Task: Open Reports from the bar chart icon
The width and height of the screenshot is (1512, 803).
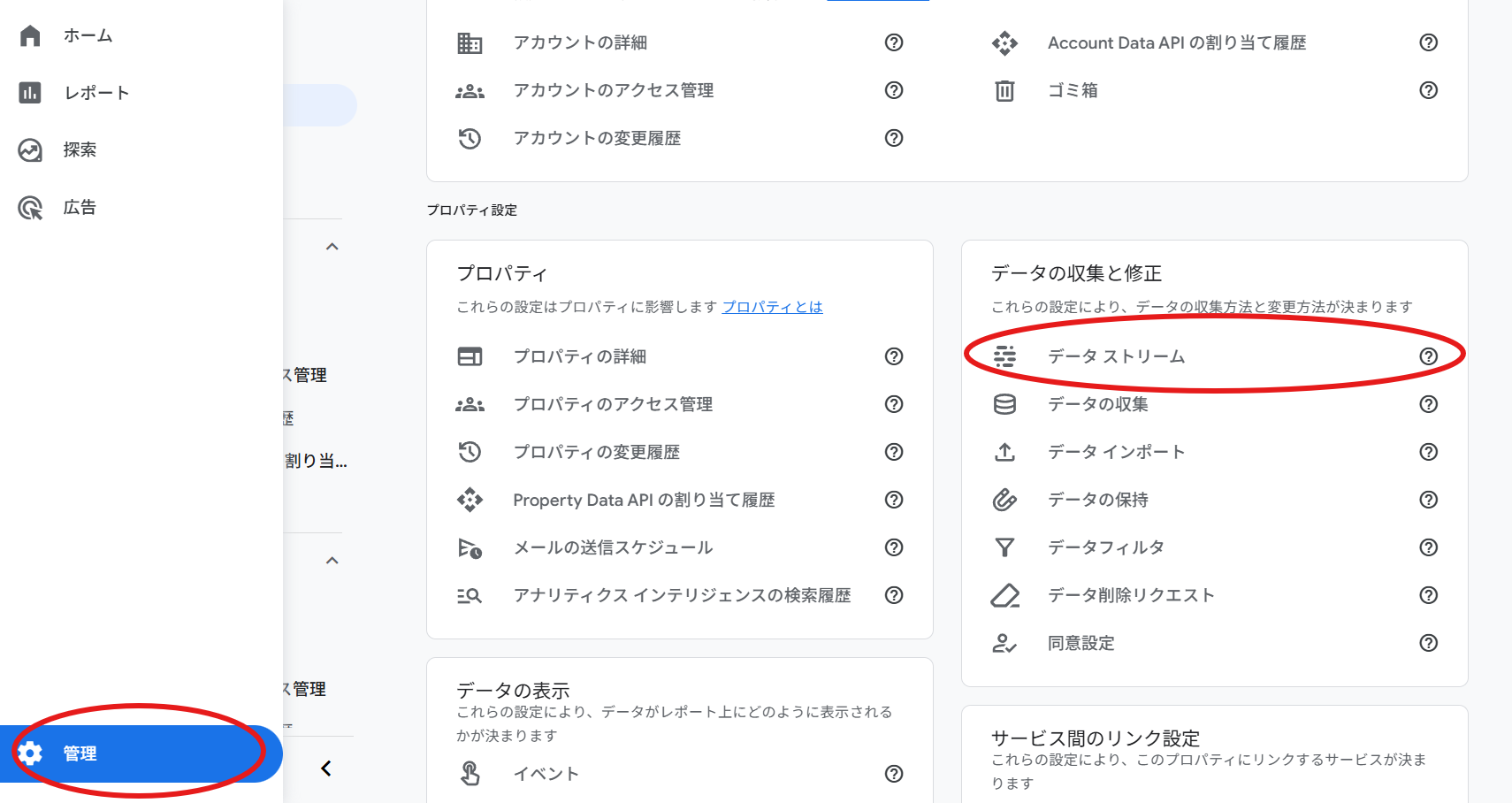Action: point(30,93)
